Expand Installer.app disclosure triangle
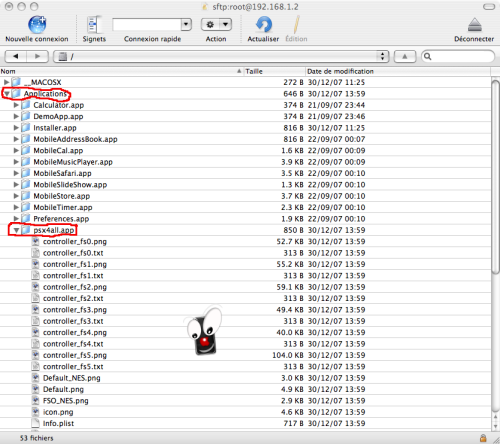This screenshot has width=500, height=444. point(16,128)
